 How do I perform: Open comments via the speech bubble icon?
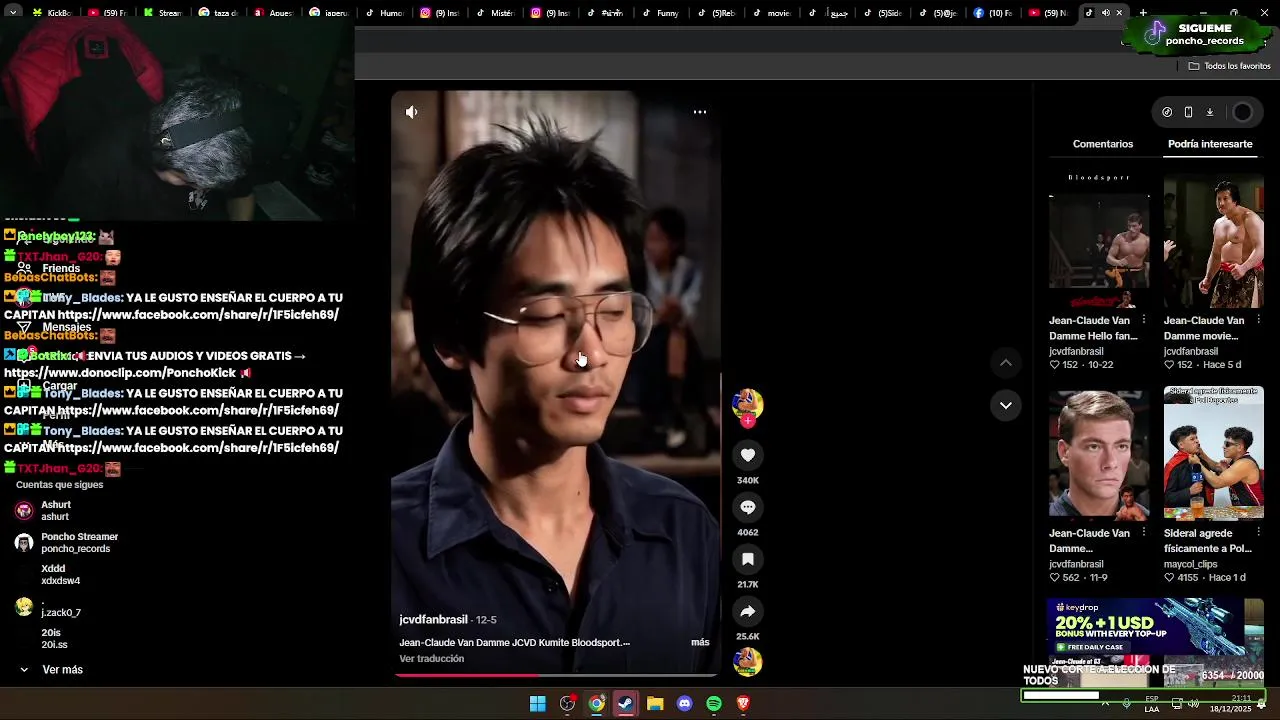point(748,507)
